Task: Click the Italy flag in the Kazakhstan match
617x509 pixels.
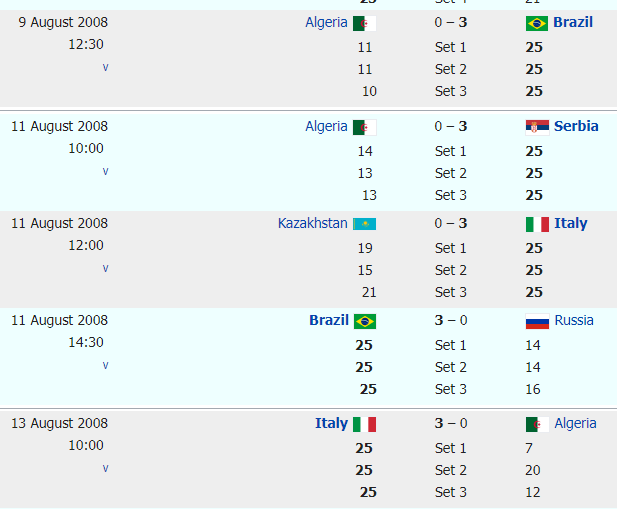Action: pyautogui.click(x=537, y=224)
